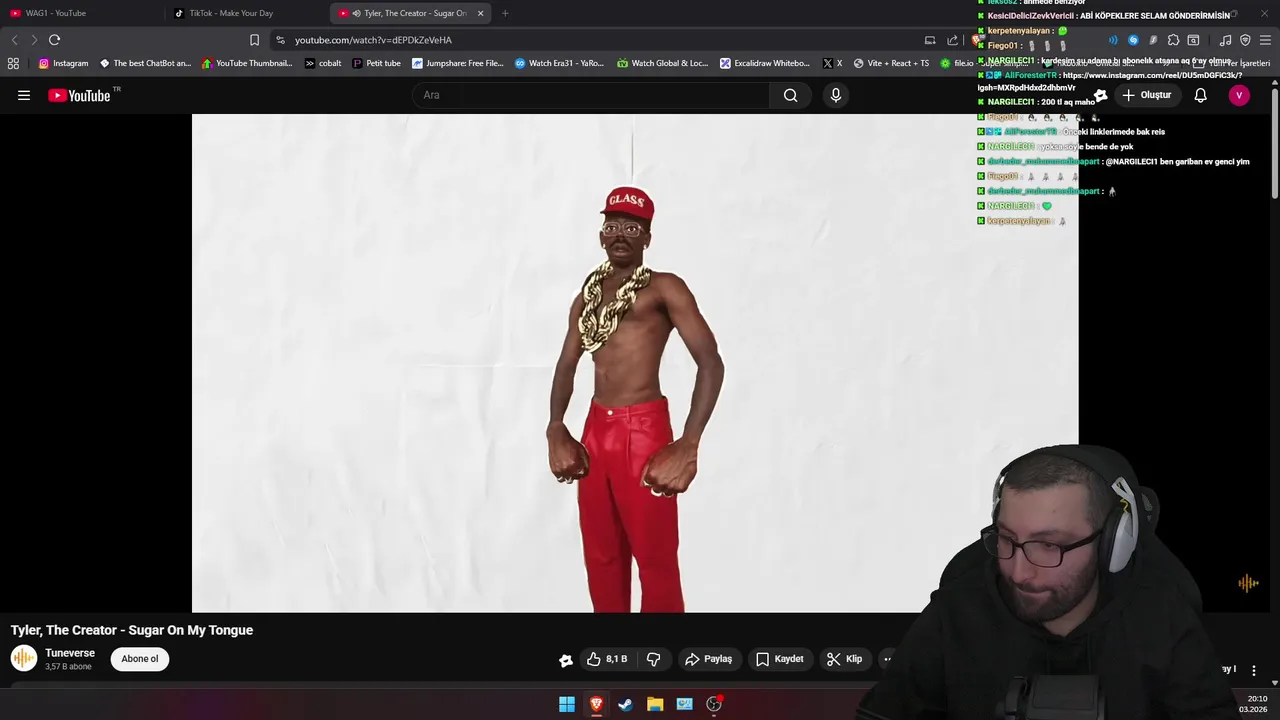1280x720 pixels.
Task: Switch to TikTok - Make Your Day tab
Action: 247,13
